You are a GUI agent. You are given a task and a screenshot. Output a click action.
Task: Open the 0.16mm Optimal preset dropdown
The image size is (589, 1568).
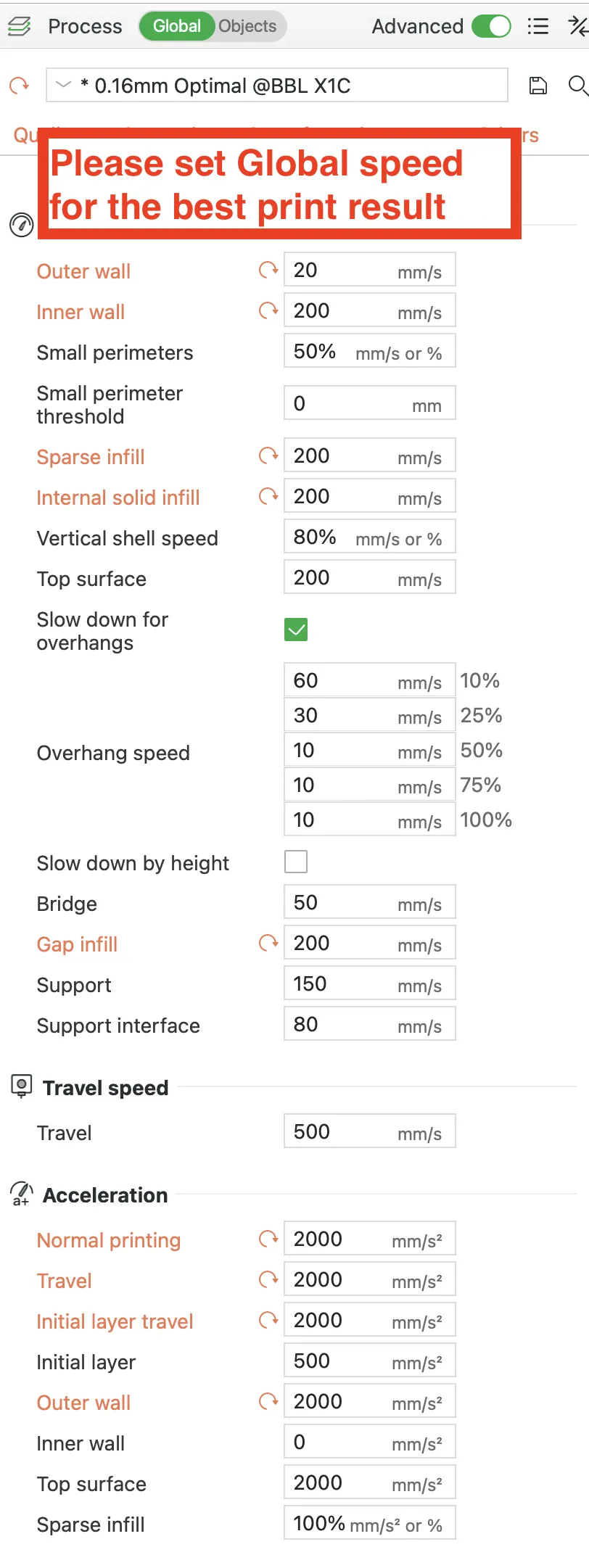pos(276,86)
